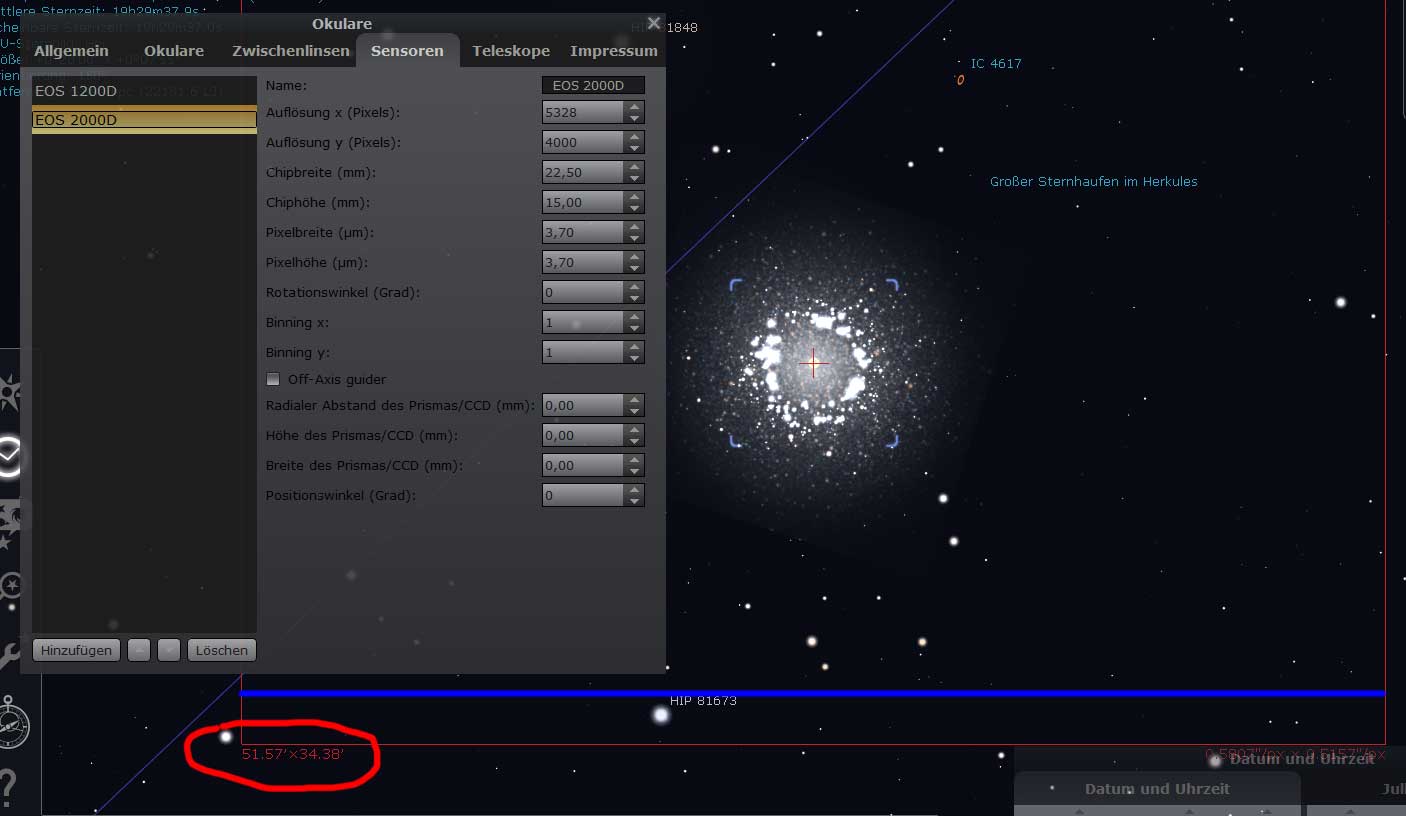Increase Binning x with up arrow
The width and height of the screenshot is (1406, 816).
(x=634, y=317)
